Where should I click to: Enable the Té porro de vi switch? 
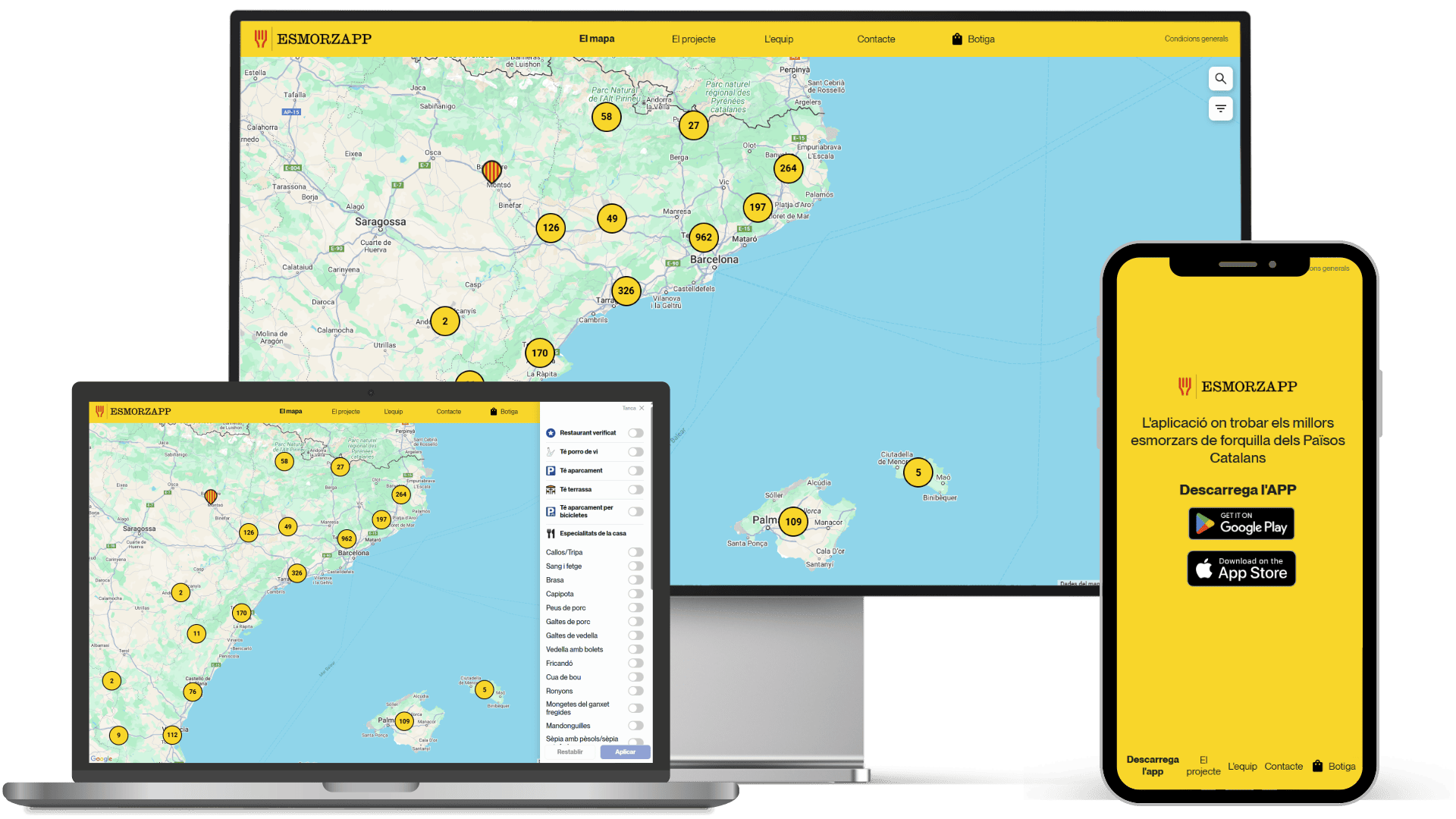click(x=635, y=452)
